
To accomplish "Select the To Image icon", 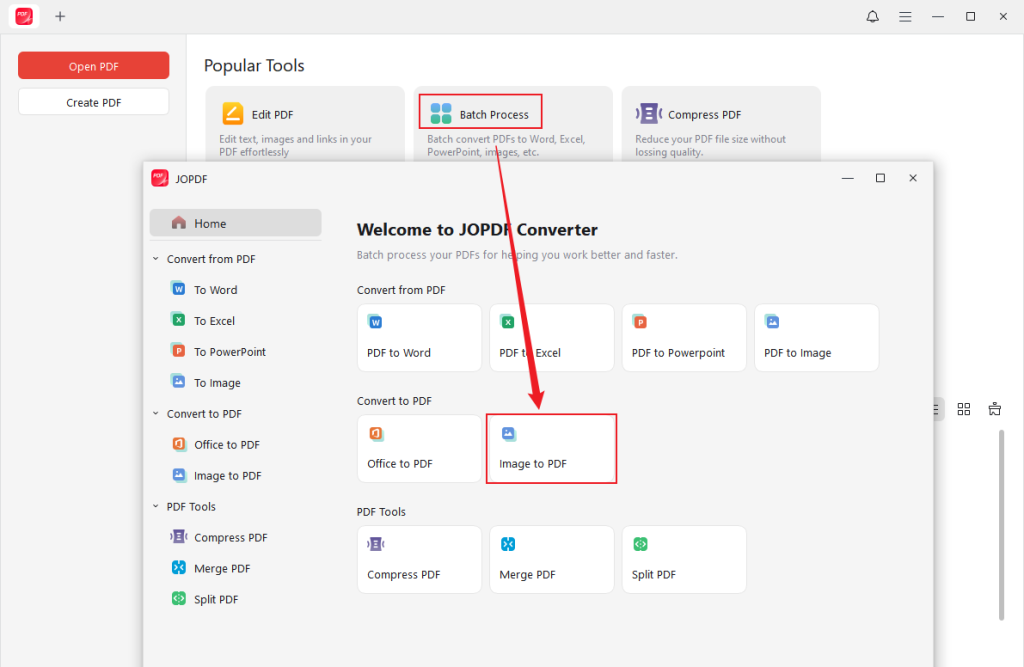I will point(181,382).
